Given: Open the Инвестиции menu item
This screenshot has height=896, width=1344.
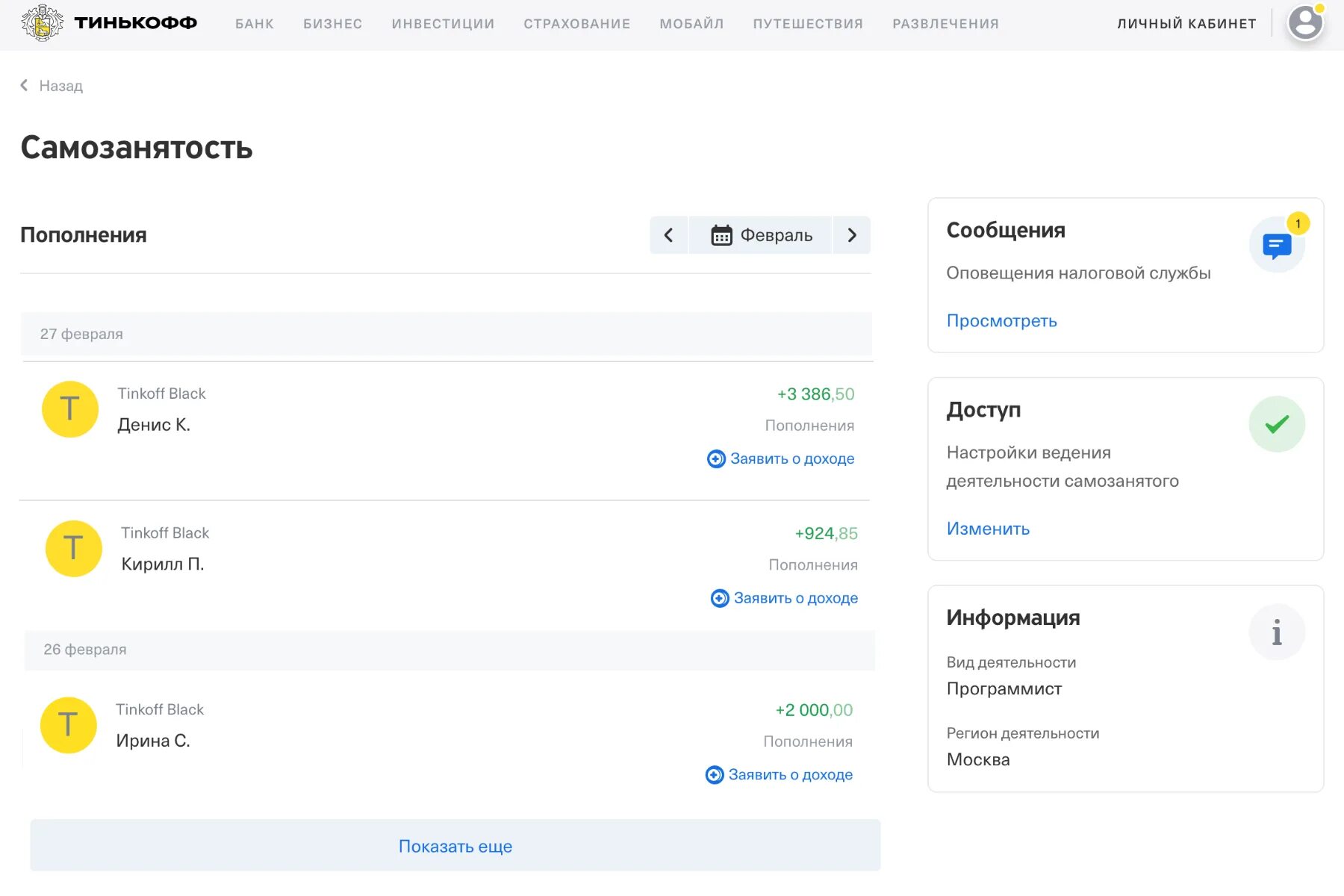Looking at the screenshot, I should click(443, 24).
